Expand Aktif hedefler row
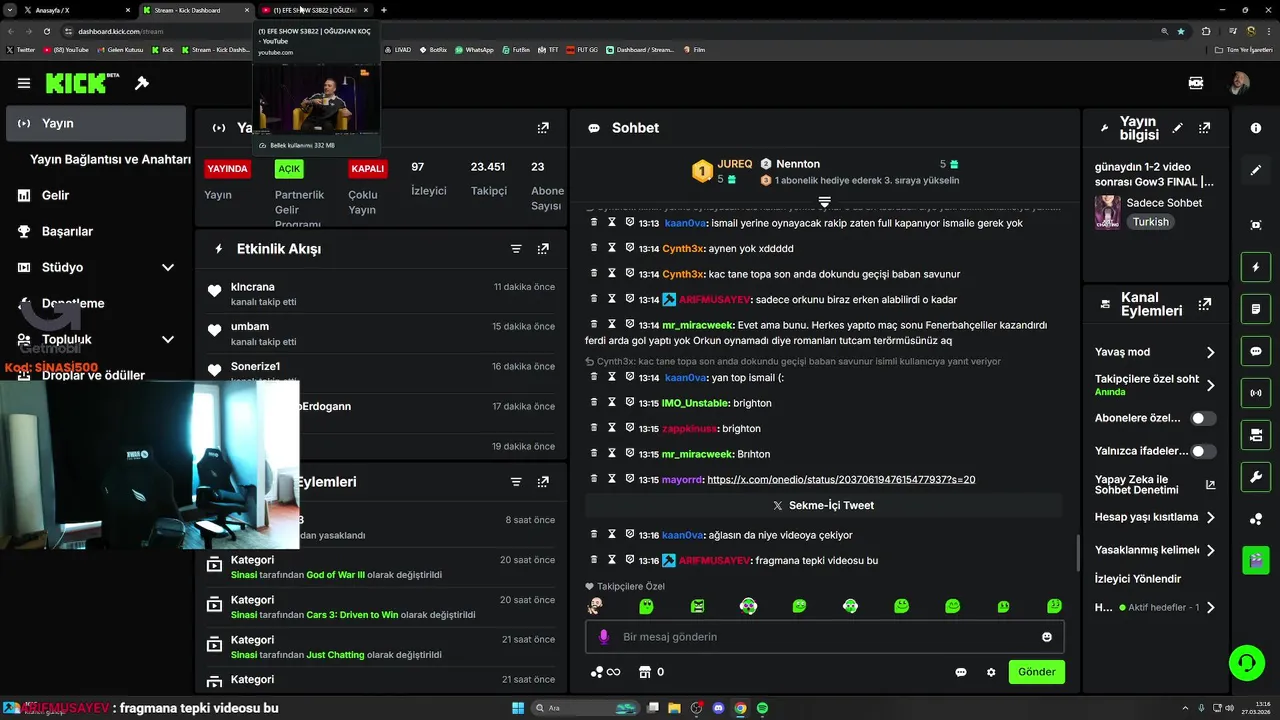The image size is (1280, 720). (1156, 607)
